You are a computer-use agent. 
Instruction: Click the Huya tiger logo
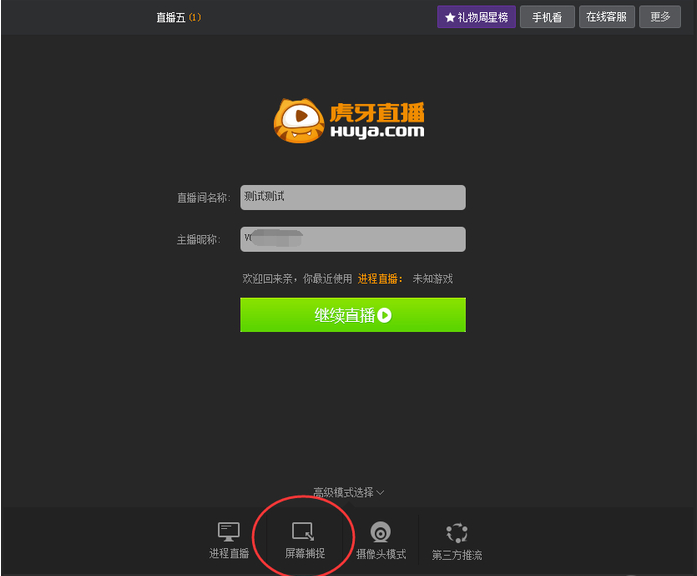tap(299, 121)
